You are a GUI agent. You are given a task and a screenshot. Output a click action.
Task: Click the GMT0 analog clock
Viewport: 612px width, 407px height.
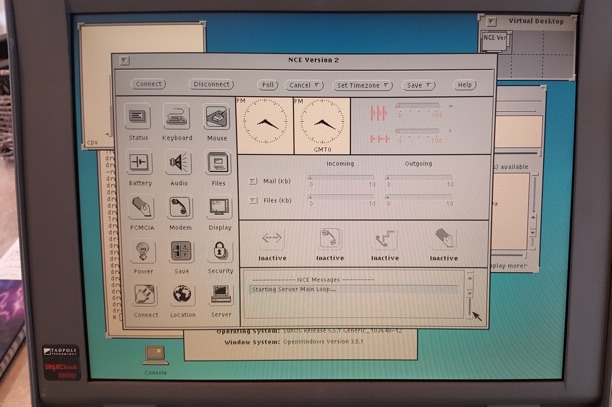point(322,125)
